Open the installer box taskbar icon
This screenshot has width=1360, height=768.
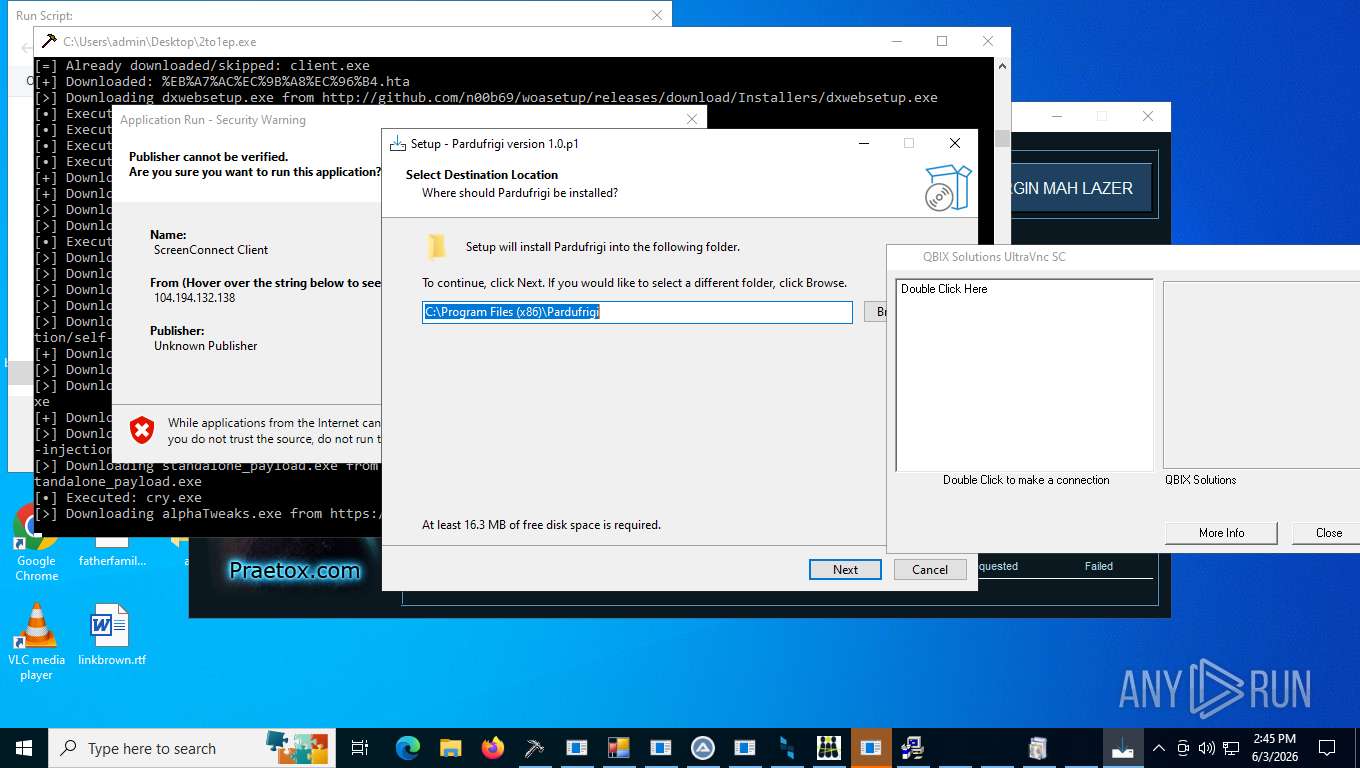[x=1038, y=748]
